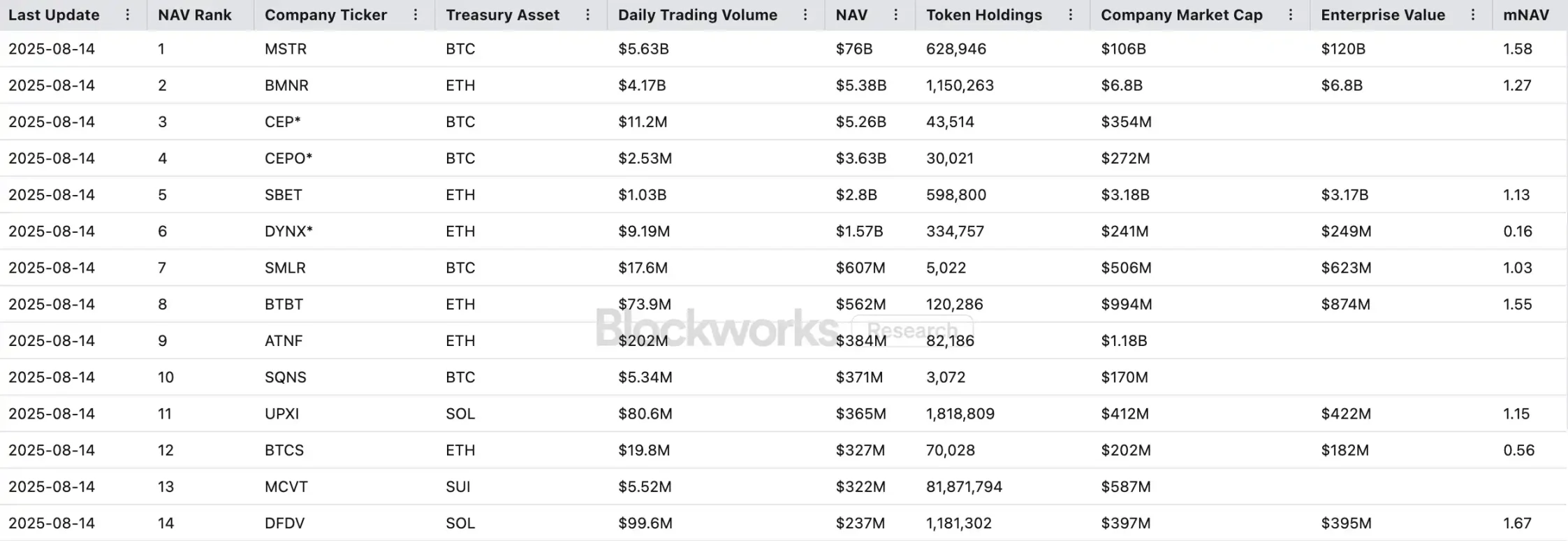This screenshot has height=541, width=1568.
Task: Select the BMNR ticker cell
Action: coord(286,85)
